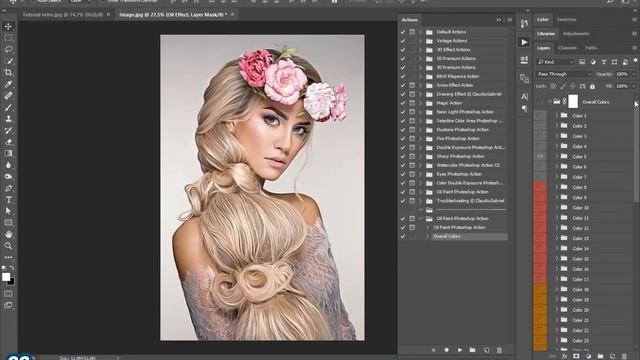Image resolution: width=640 pixels, height=360 pixels.
Task: Open the Edit Toolbar ellipsis
Action: point(8,257)
